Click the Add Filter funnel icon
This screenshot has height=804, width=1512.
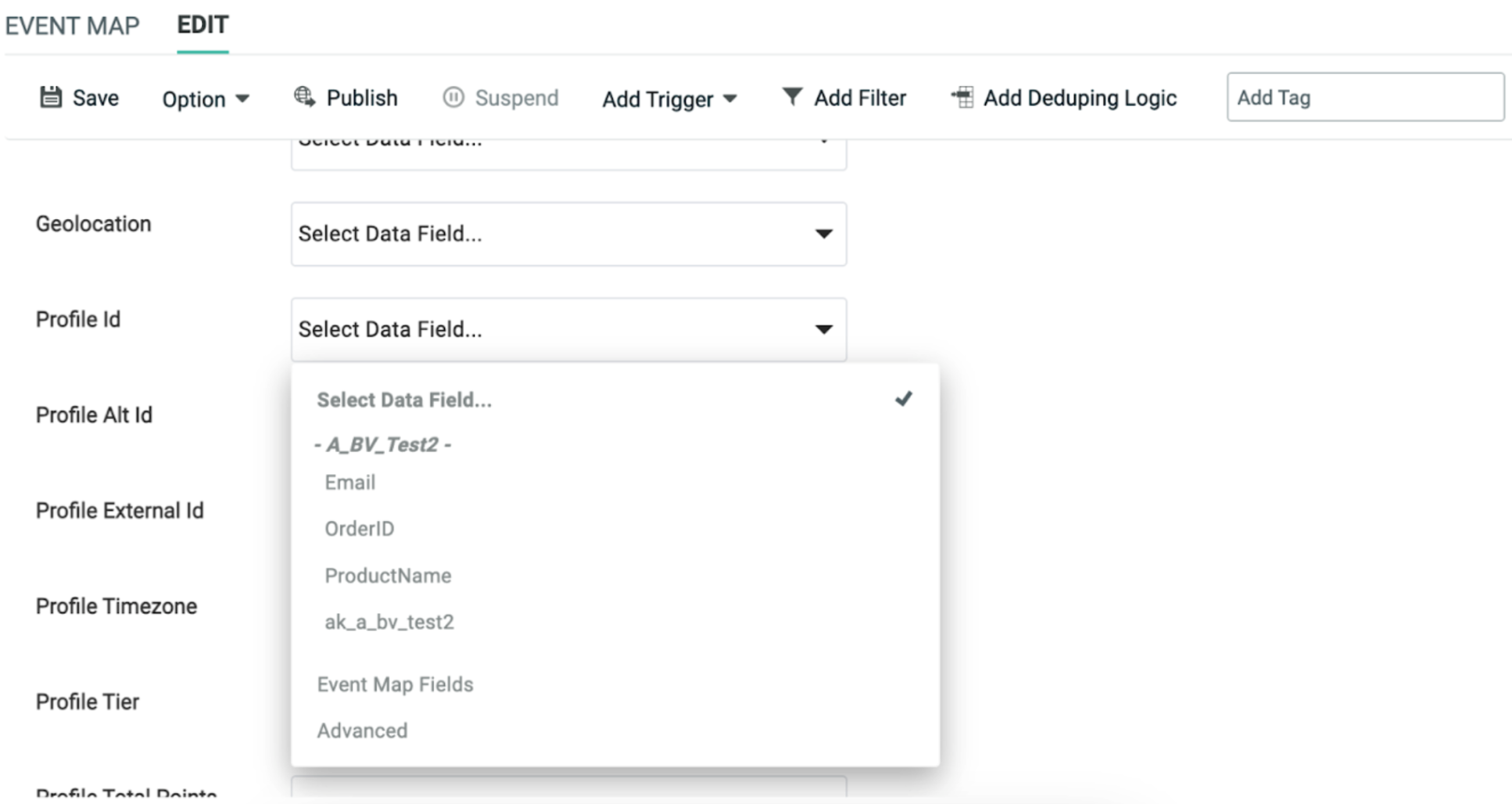point(792,97)
